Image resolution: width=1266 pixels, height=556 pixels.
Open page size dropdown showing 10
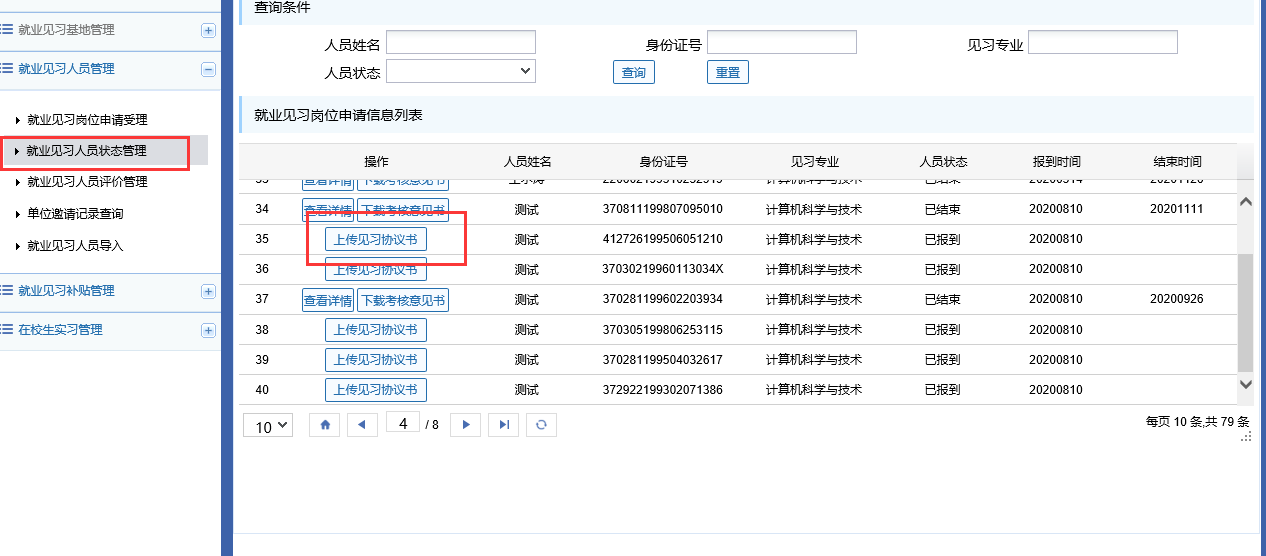coord(268,426)
